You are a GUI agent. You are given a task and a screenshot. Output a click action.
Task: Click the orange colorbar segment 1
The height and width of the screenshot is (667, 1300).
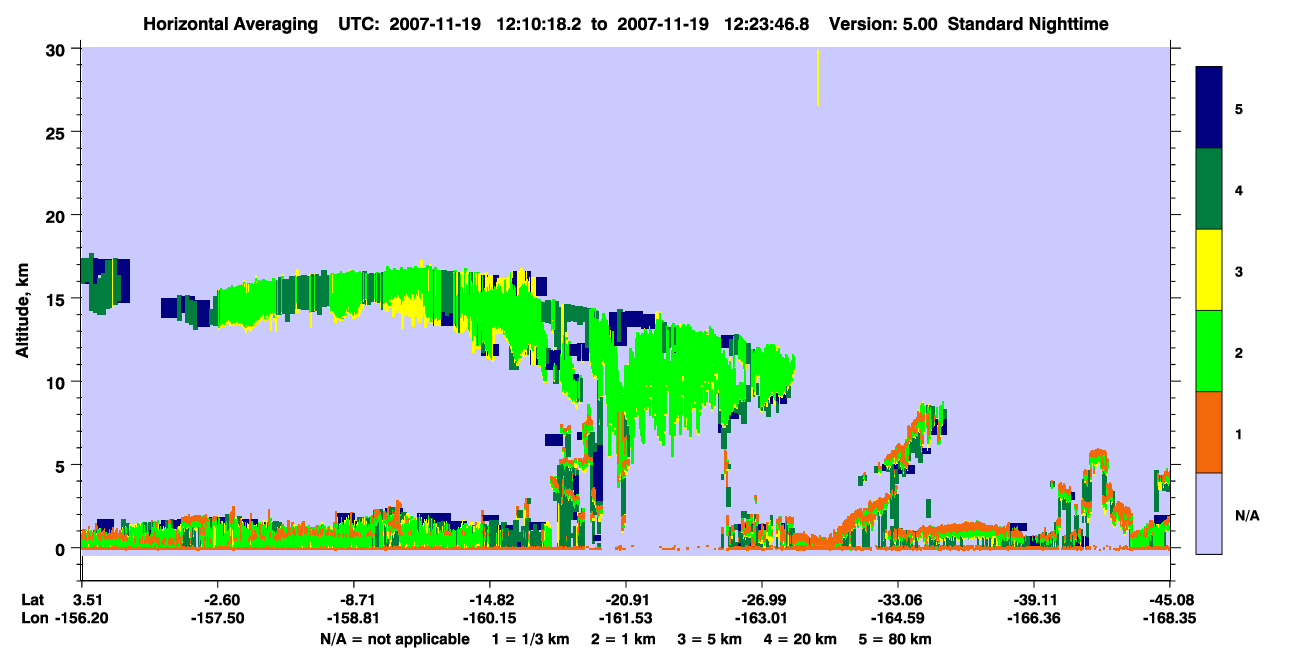(1209, 432)
